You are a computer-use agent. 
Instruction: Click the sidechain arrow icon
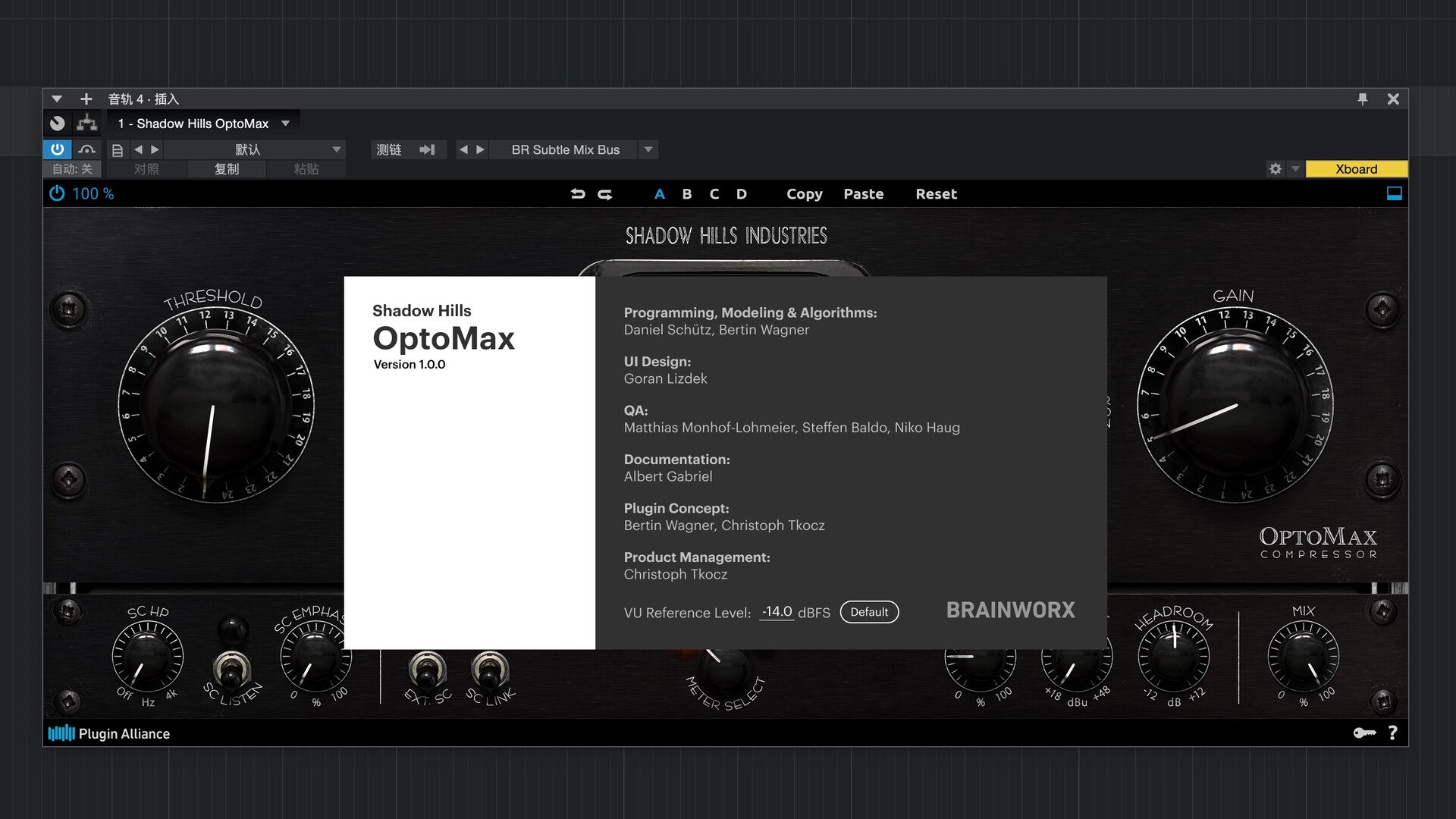(x=427, y=150)
